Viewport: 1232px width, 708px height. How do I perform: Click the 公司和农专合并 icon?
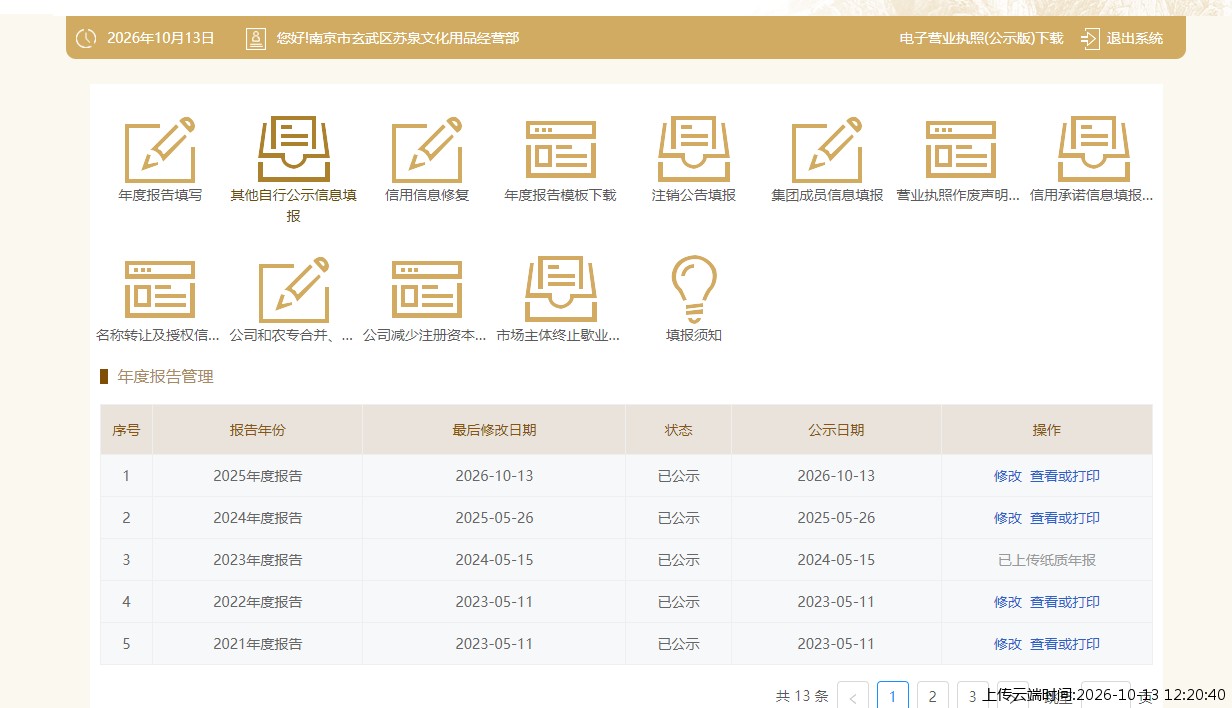(294, 290)
